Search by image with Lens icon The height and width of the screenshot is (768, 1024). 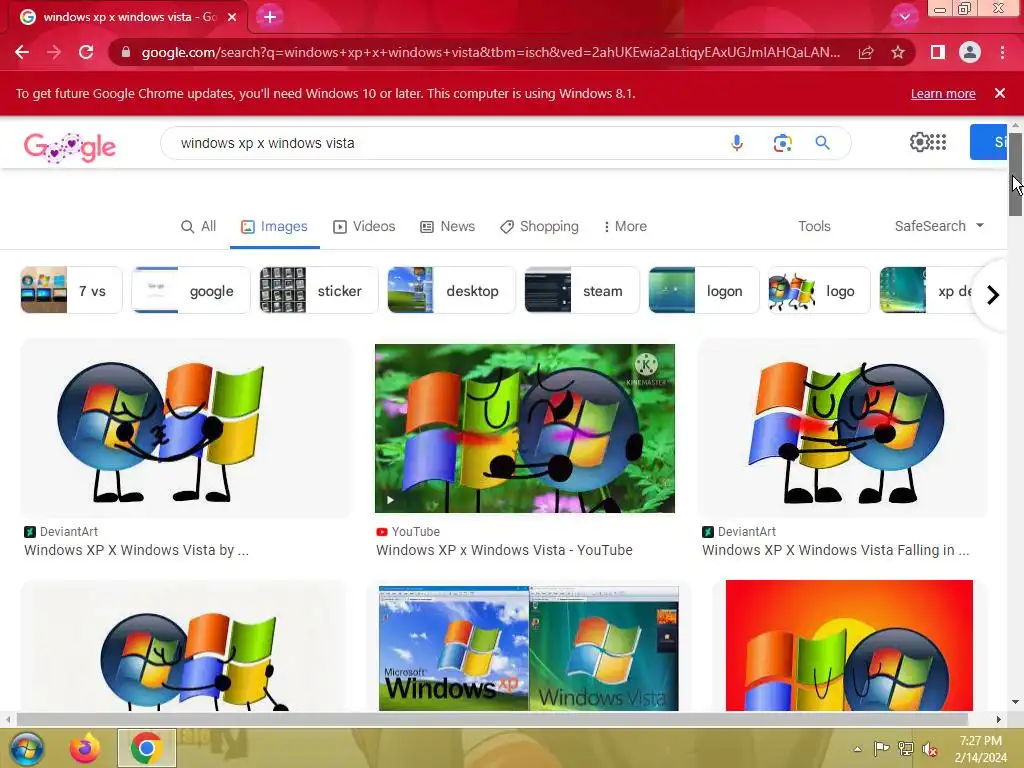click(782, 143)
